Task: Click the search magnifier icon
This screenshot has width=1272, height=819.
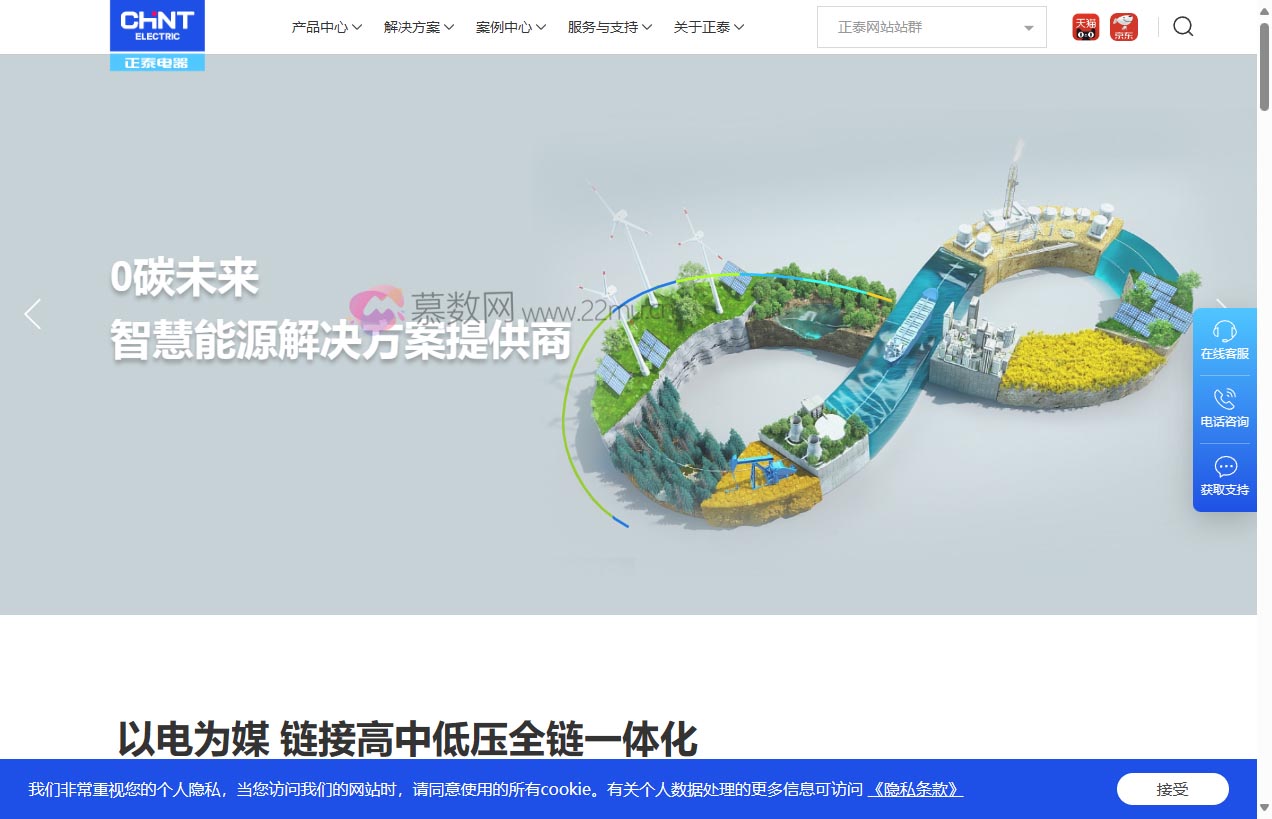Action: (x=1183, y=27)
